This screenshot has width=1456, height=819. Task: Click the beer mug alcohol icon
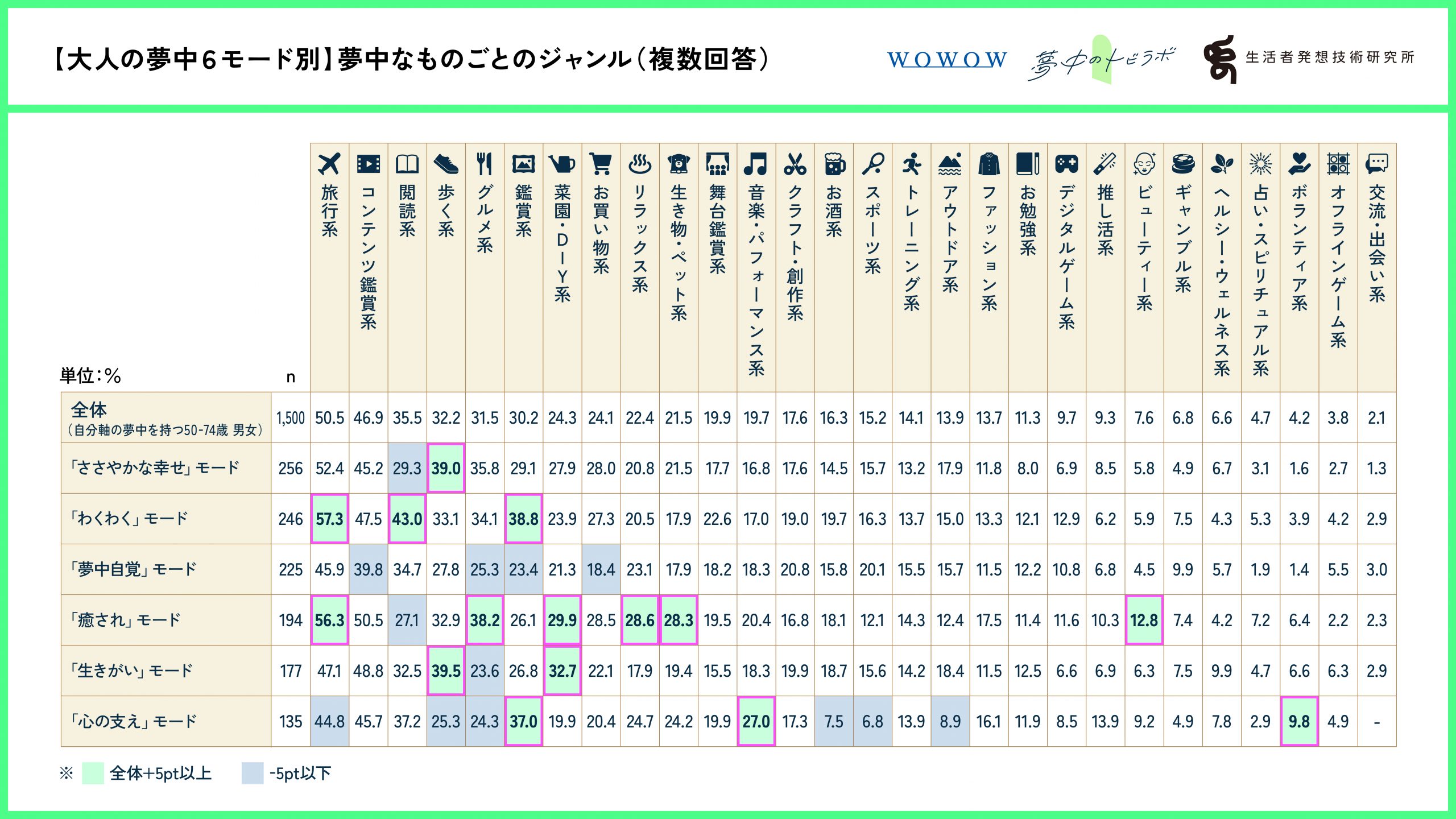(x=834, y=164)
